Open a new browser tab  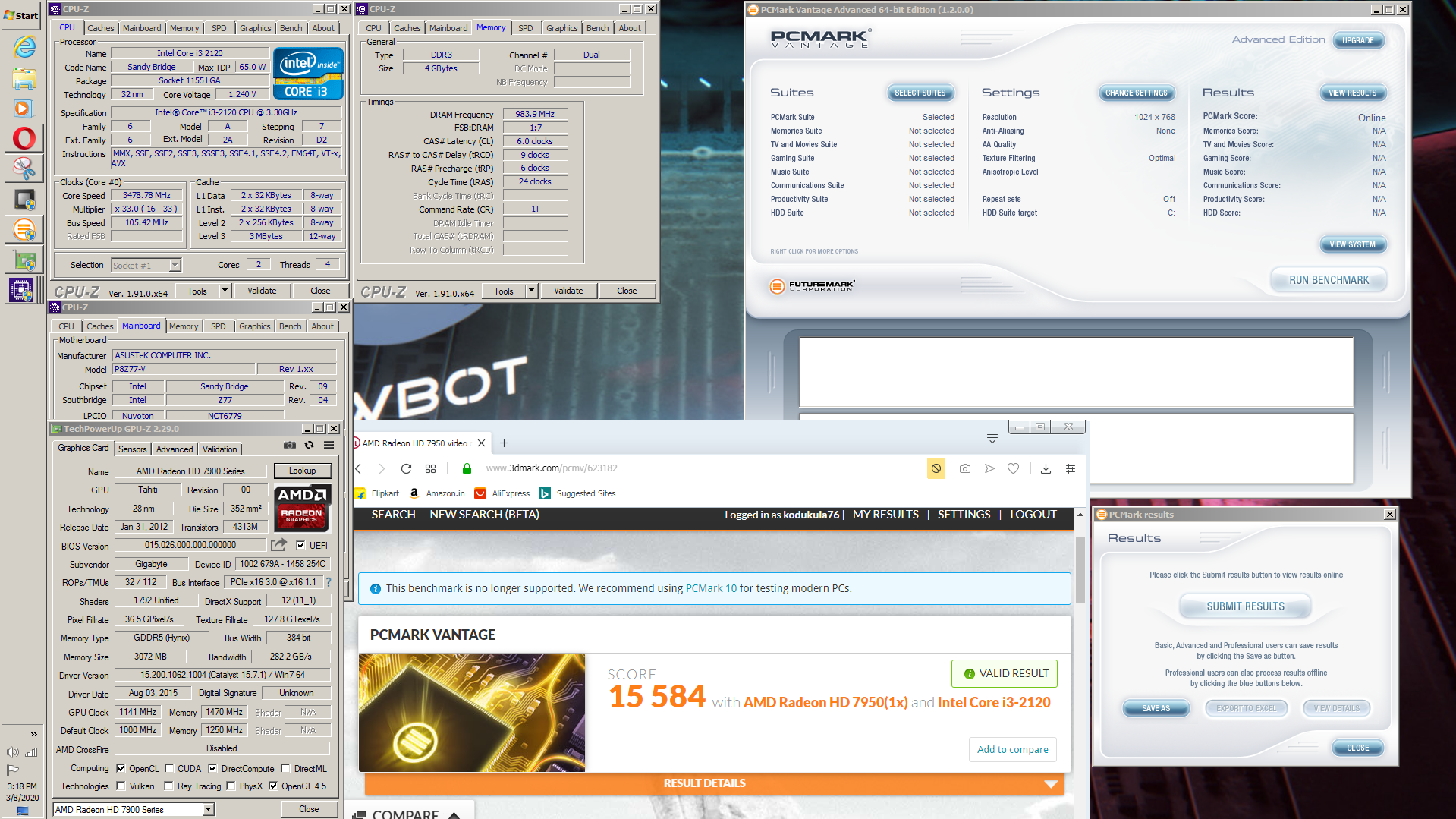(504, 443)
